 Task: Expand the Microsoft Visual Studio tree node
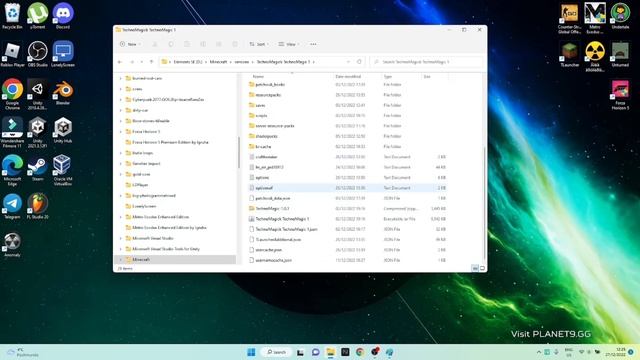coord(120,238)
